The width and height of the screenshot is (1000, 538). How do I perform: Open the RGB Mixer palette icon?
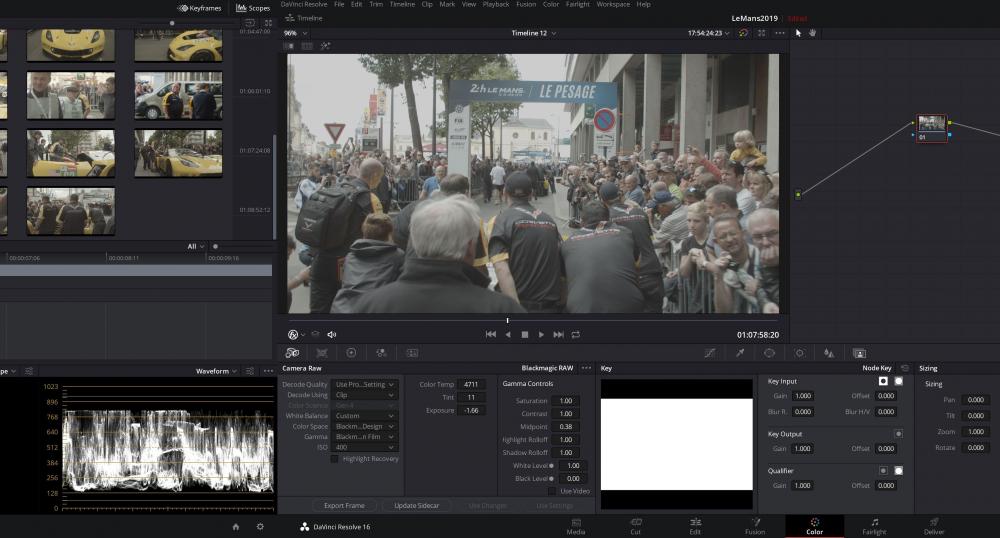coord(381,353)
